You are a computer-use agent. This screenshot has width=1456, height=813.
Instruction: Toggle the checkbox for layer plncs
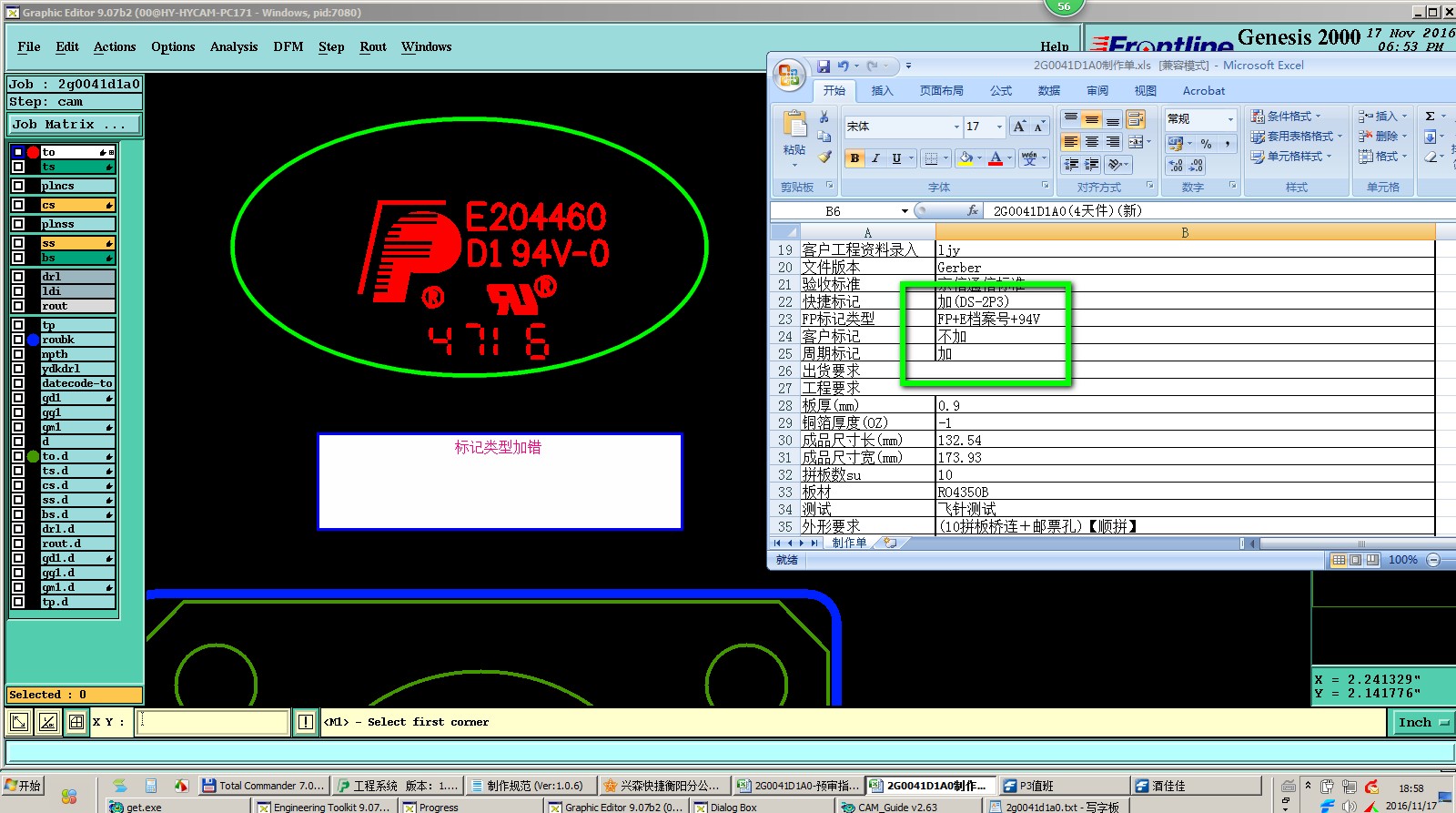coord(18,186)
